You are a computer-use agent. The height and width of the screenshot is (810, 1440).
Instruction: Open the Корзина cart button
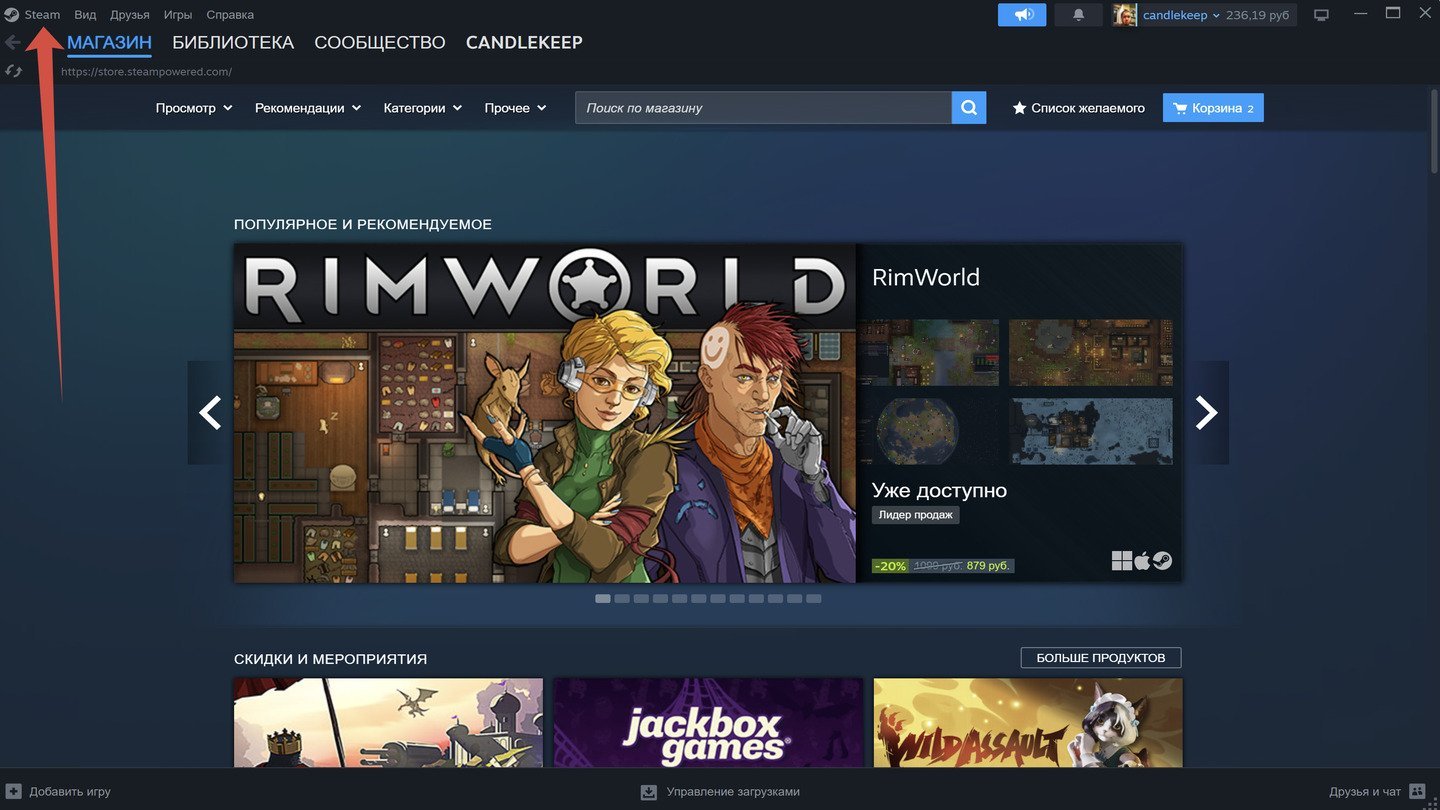[1212, 108]
